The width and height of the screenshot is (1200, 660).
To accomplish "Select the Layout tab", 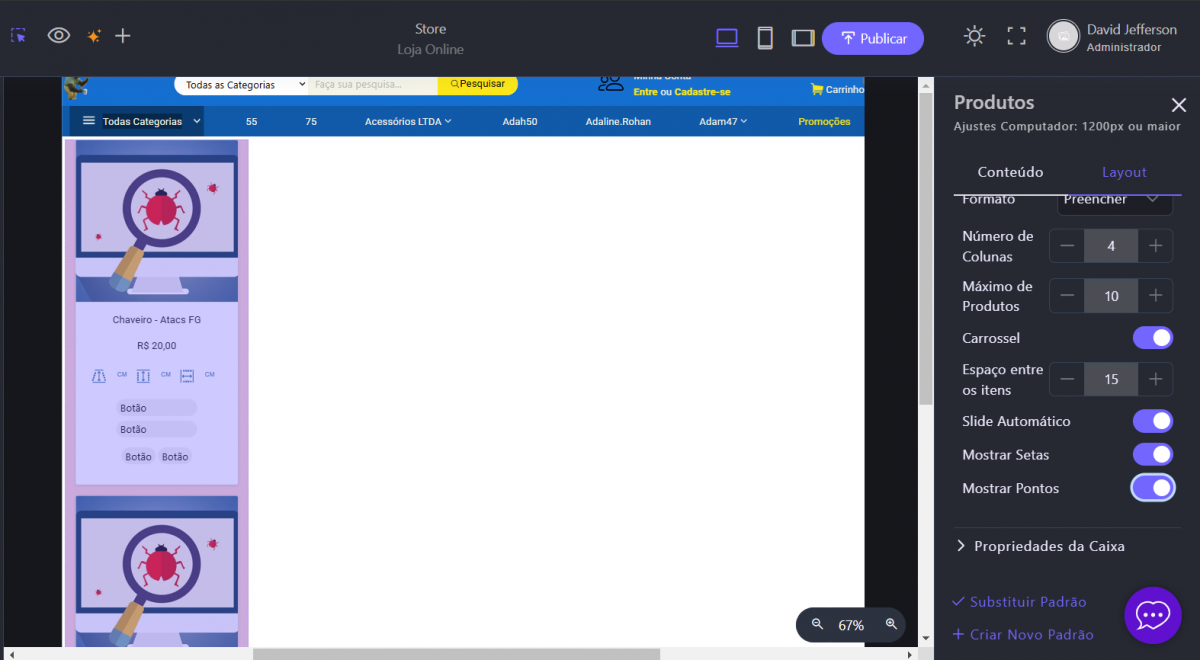I will pos(1124,172).
